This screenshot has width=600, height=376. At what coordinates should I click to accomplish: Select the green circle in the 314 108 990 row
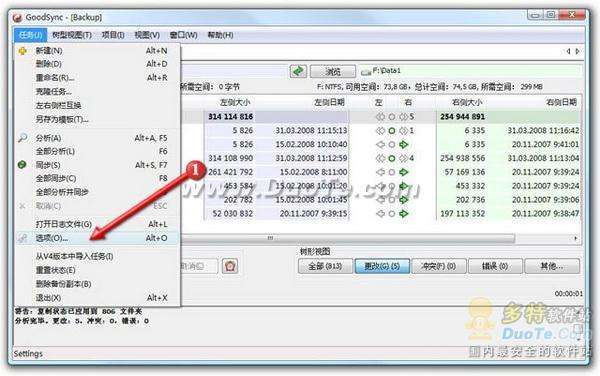point(391,158)
